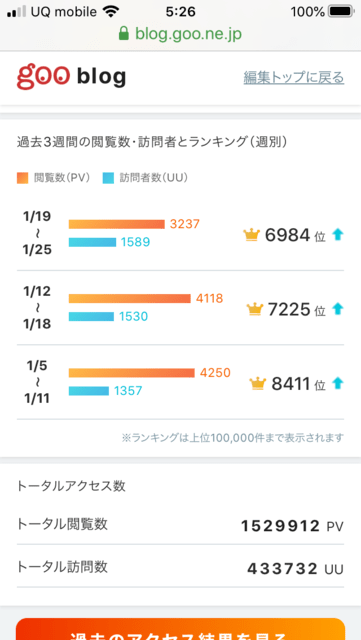Image resolution: width=361 pixels, height=640 pixels.
Task: Click the goo blog logo
Action: [x=71, y=76]
